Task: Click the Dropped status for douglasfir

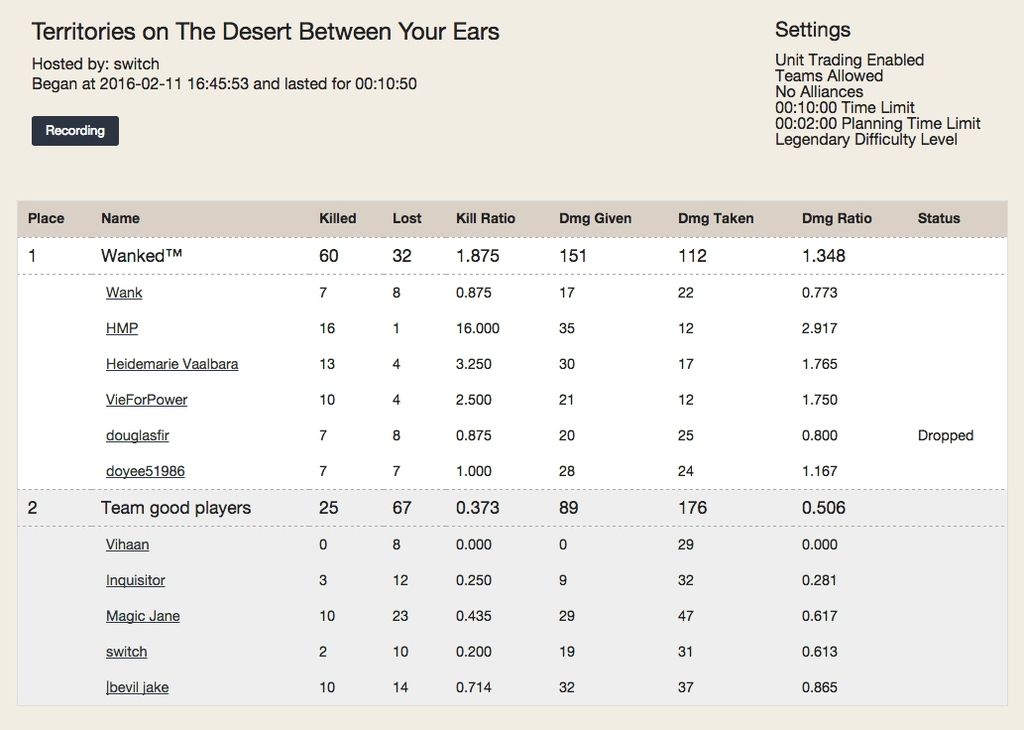Action: click(x=945, y=436)
